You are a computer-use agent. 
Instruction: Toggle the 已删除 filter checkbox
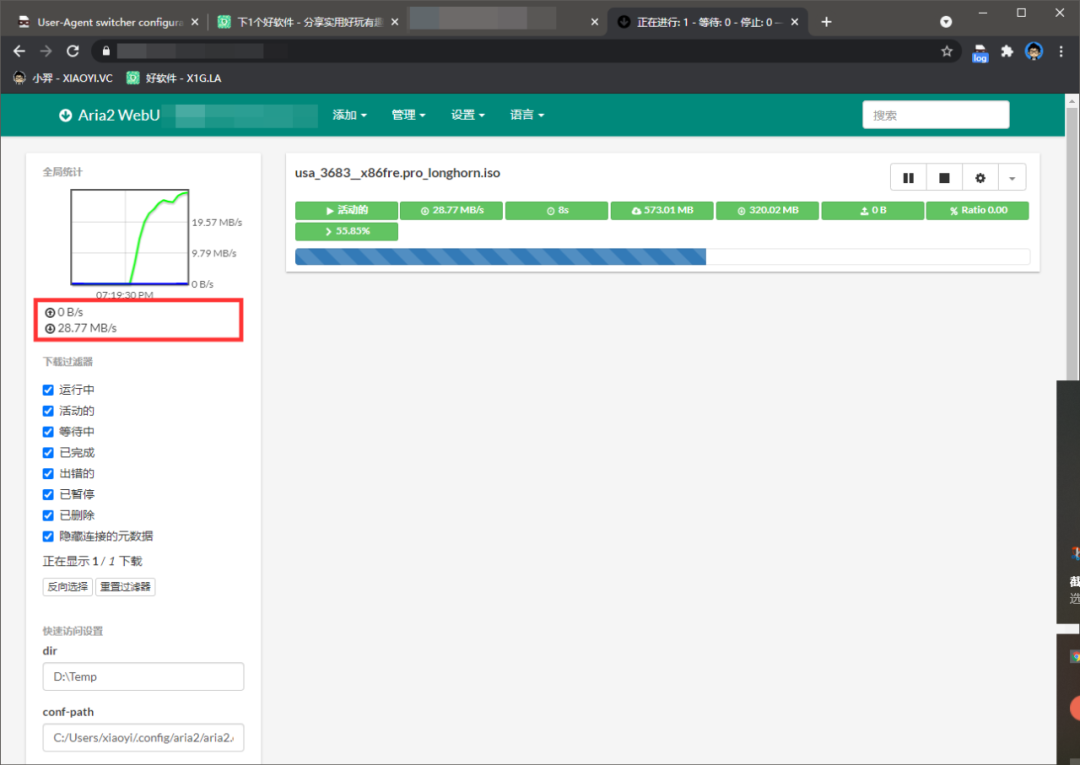click(48, 515)
